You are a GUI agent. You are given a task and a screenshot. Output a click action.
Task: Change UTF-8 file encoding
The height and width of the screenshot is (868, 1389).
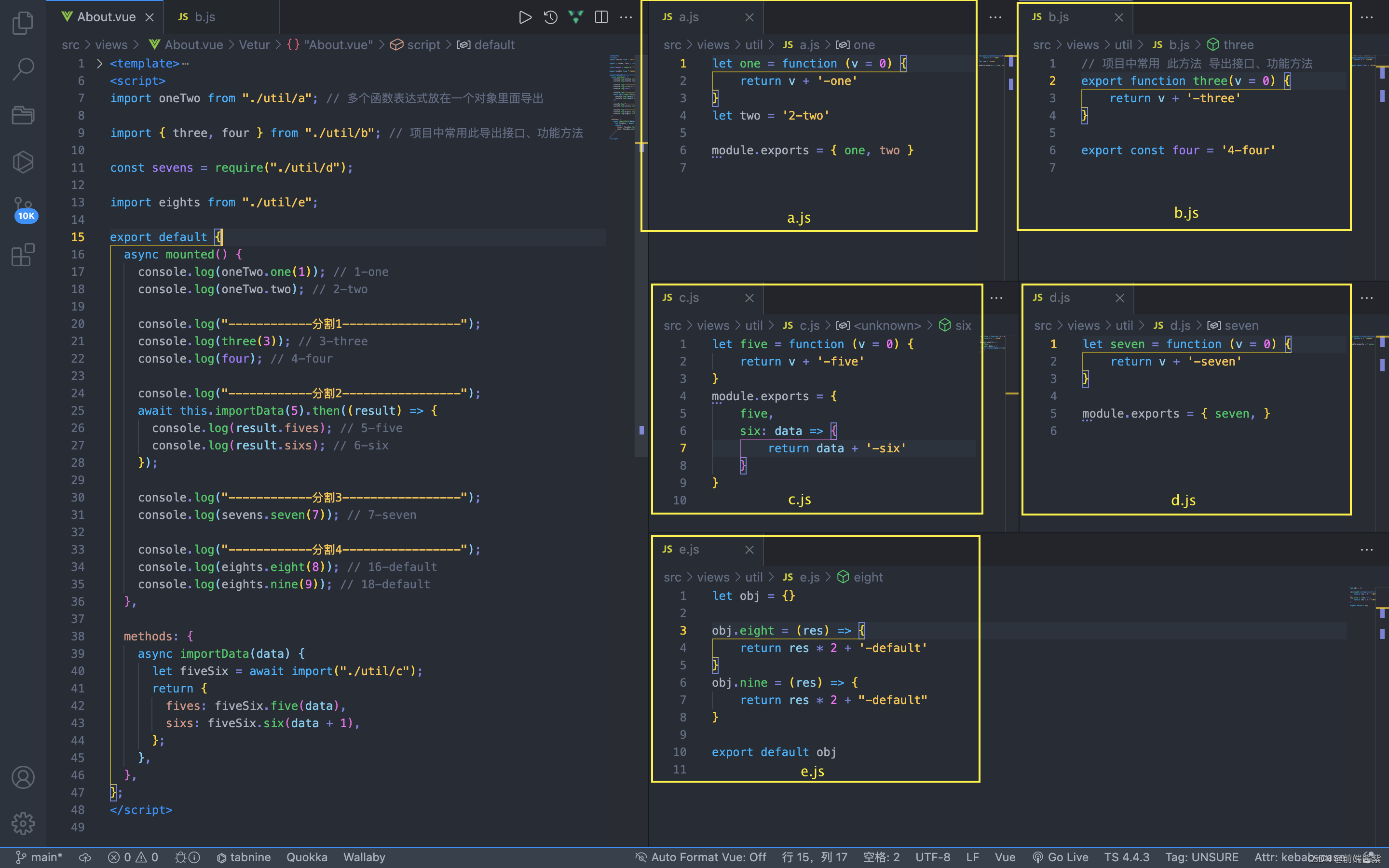(933, 857)
